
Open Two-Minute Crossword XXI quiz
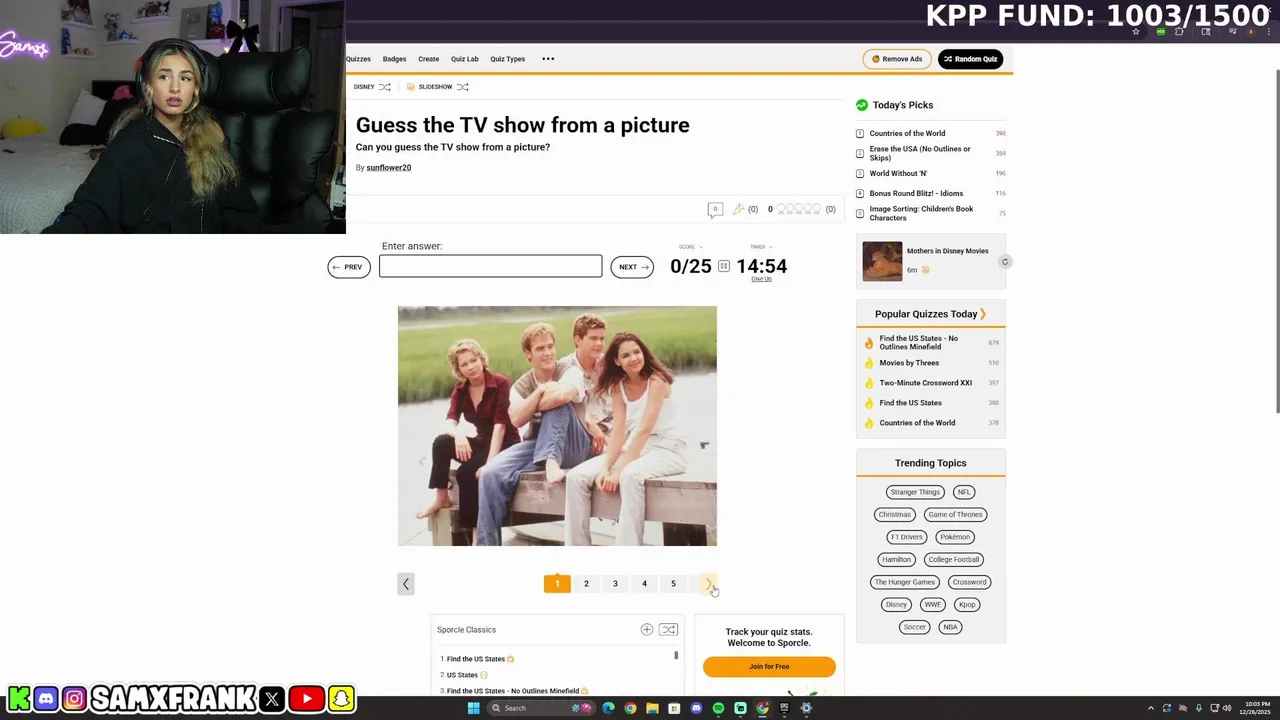pos(925,383)
